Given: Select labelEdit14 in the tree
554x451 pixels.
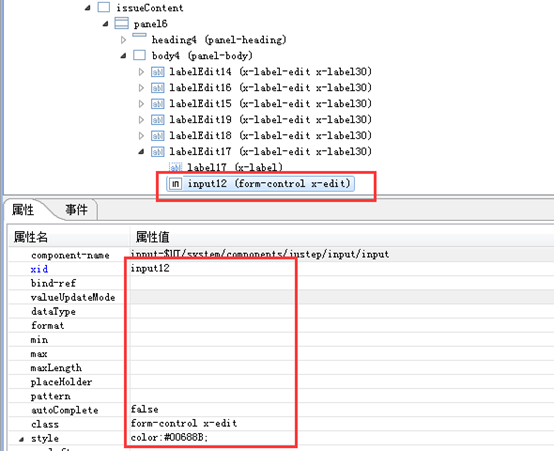Looking at the screenshot, I should [x=271, y=72].
